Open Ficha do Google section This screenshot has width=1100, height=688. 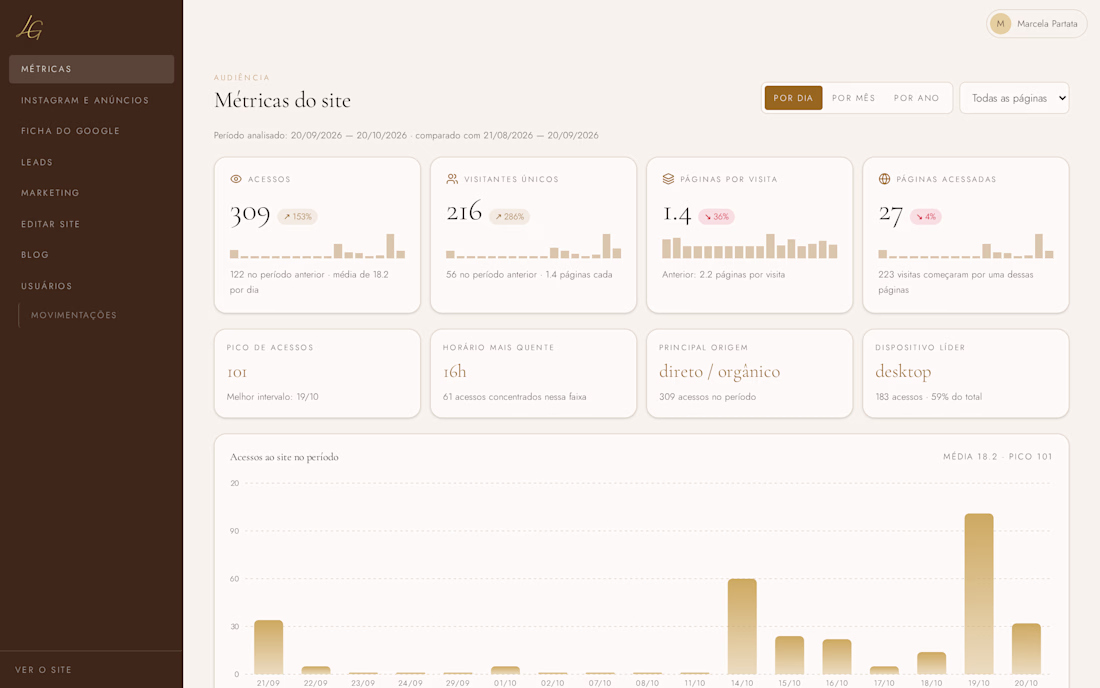pos(92,131)
